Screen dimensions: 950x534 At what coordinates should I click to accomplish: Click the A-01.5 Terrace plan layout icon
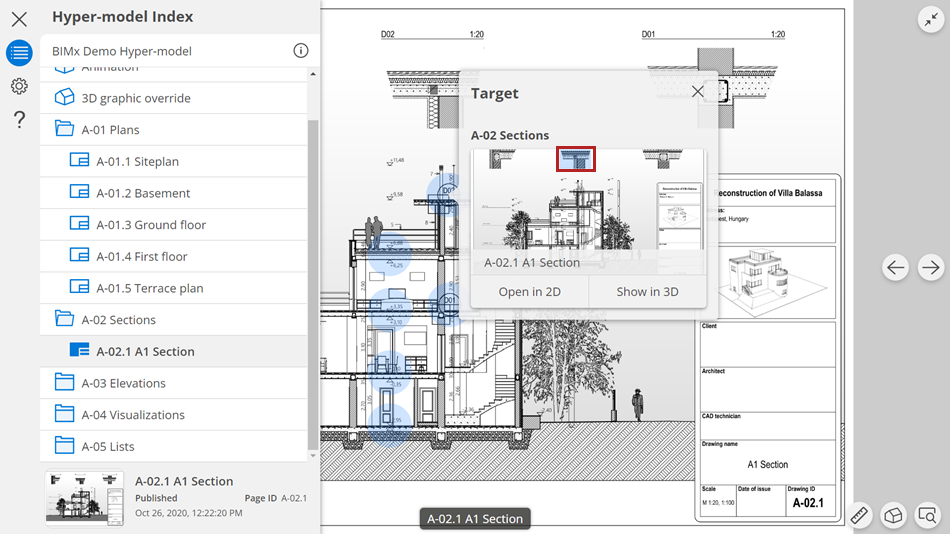(x=79, y=286)
